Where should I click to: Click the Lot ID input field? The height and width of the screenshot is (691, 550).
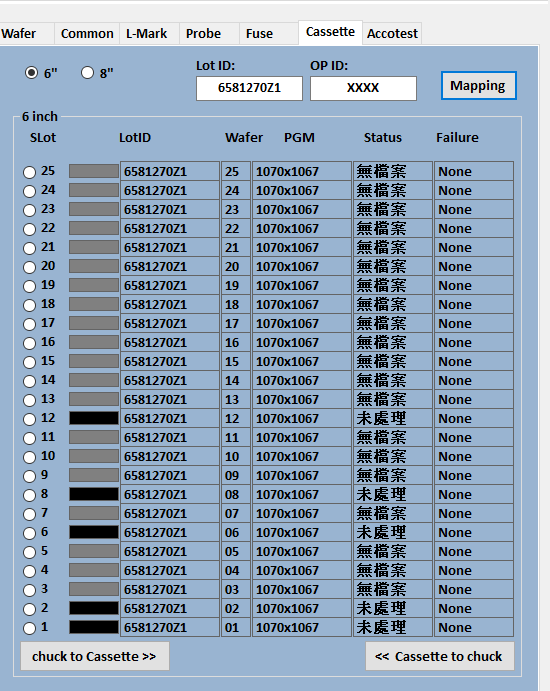pos(249,88)
